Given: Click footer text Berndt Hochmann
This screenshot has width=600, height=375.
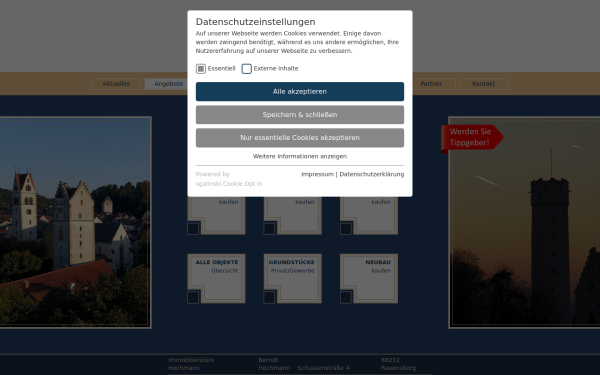Looking at the screenshot, I should click(x=274, y=364).
